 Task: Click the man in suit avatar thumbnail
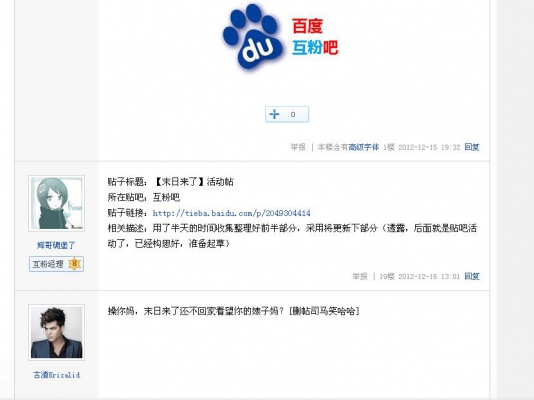[x=57, y=332]
